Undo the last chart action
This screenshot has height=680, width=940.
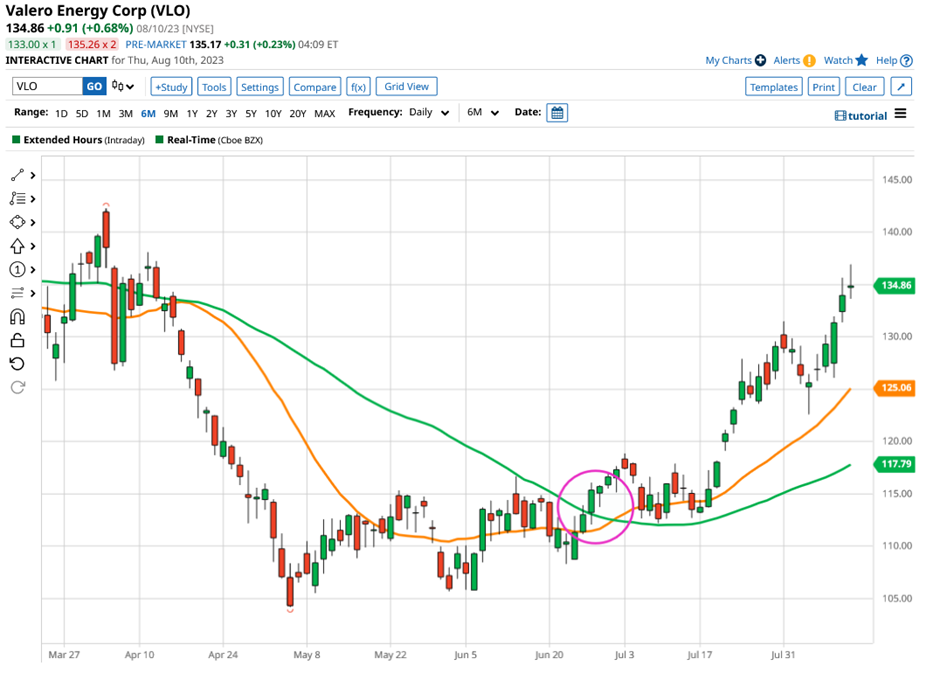coord(16,364)
